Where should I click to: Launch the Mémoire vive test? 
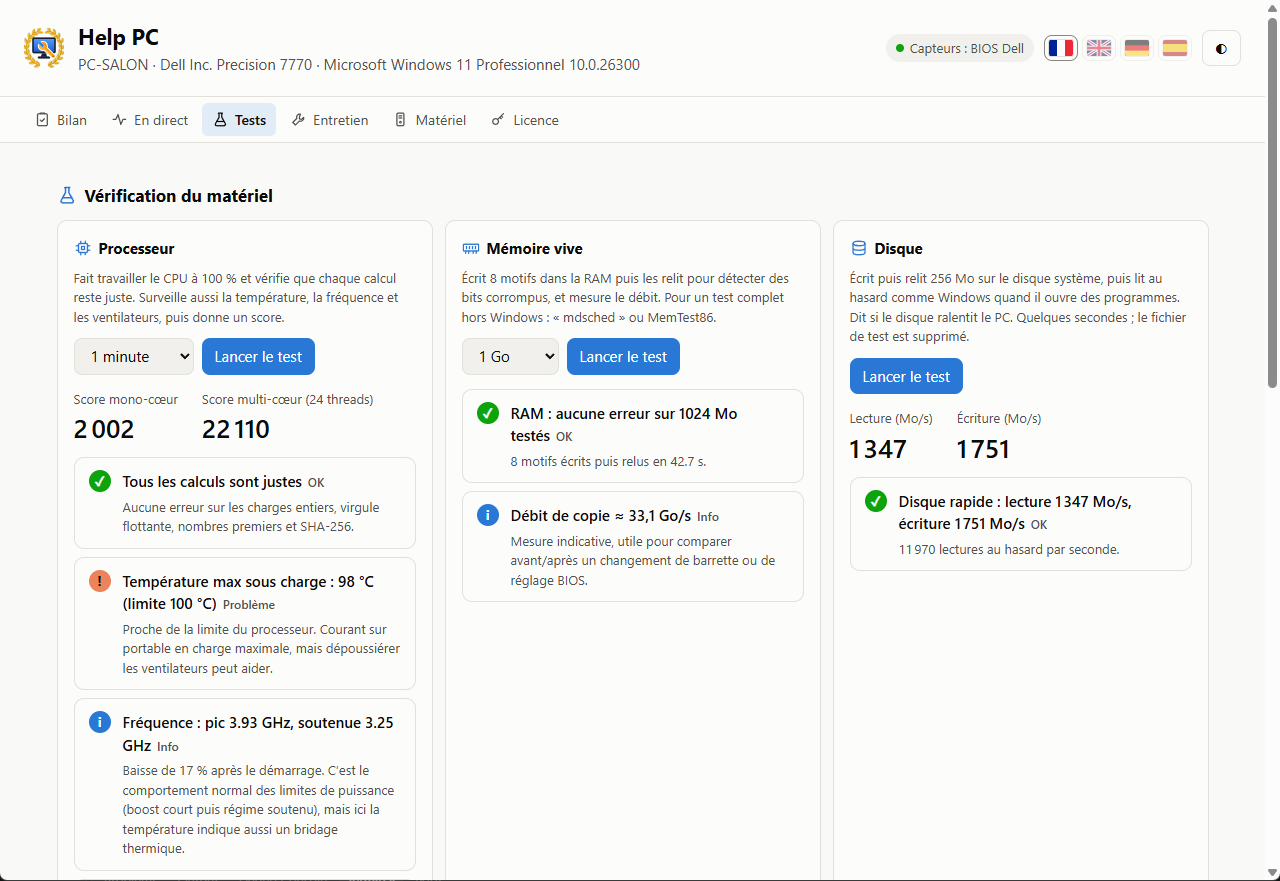click(623, 357)
